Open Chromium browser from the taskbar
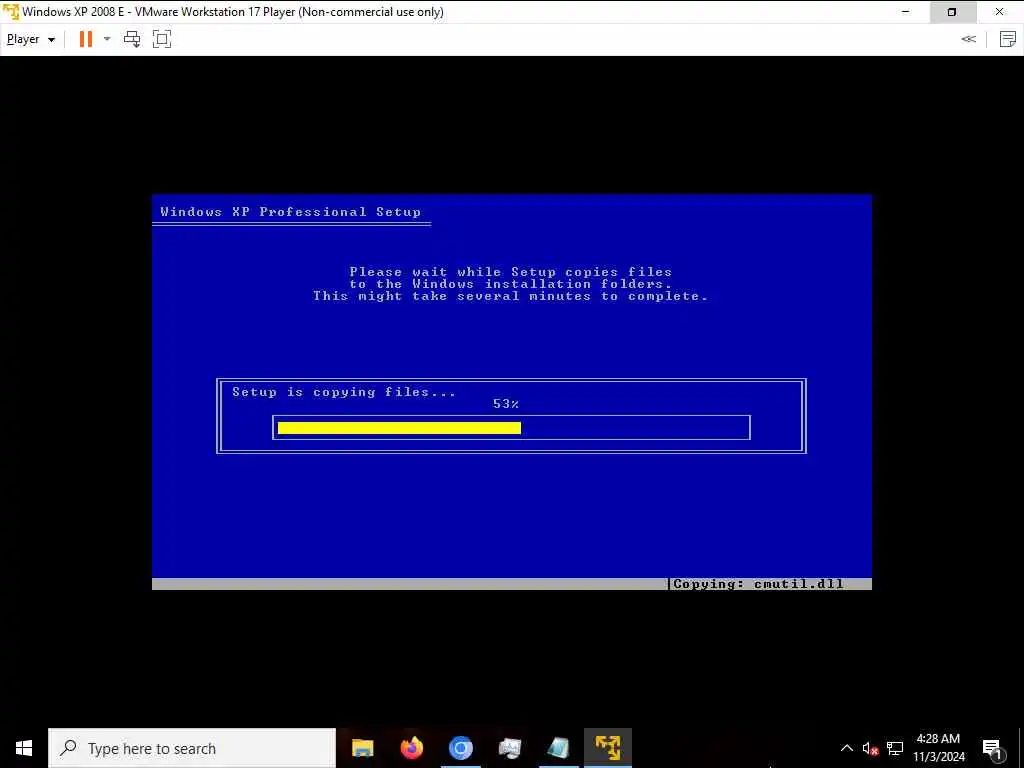 point(460,748)
